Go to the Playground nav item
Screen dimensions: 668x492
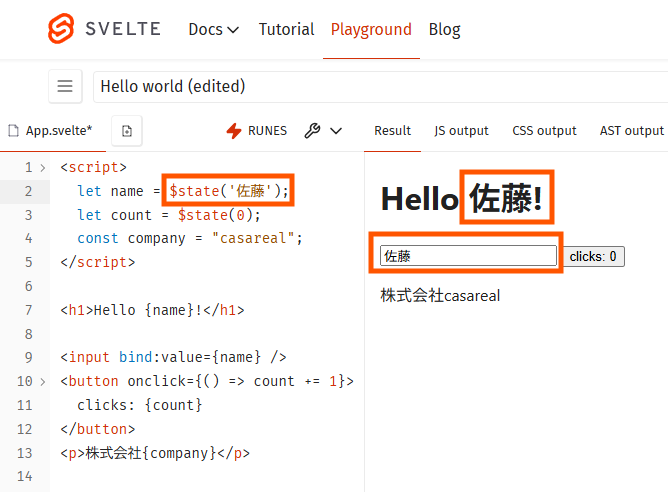(371, 29)
